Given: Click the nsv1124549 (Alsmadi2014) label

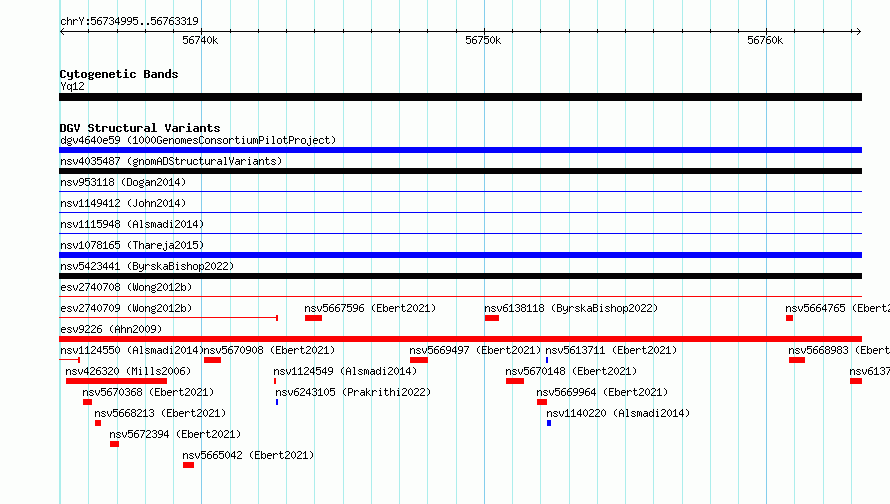Looking at the screenshot, I should [x=345, y=371].
